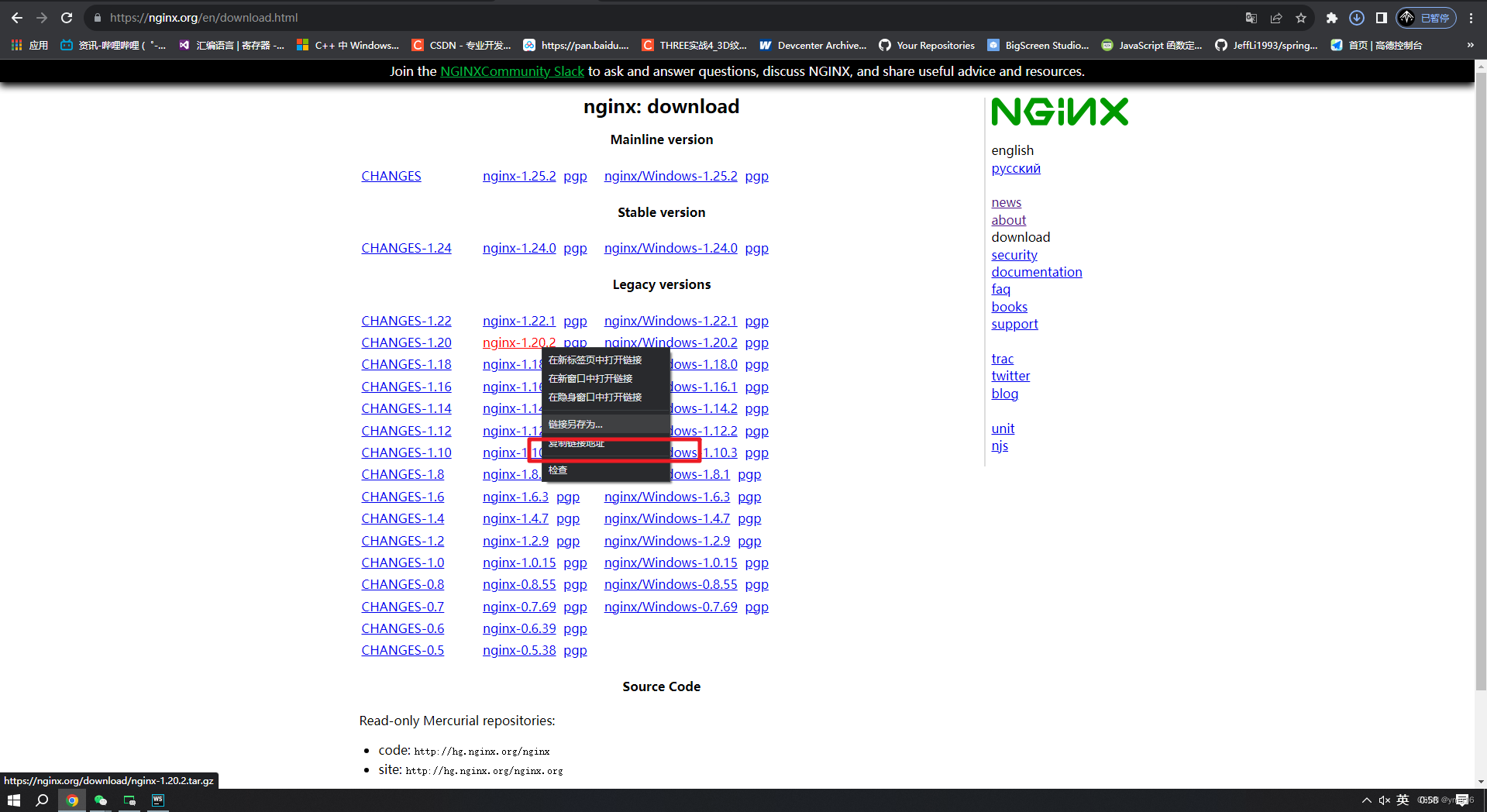Image resolution: width=1487 pixels, height=812 pixels.
Task: Open the downloads arrow icon
Action: pos(1356,18)
